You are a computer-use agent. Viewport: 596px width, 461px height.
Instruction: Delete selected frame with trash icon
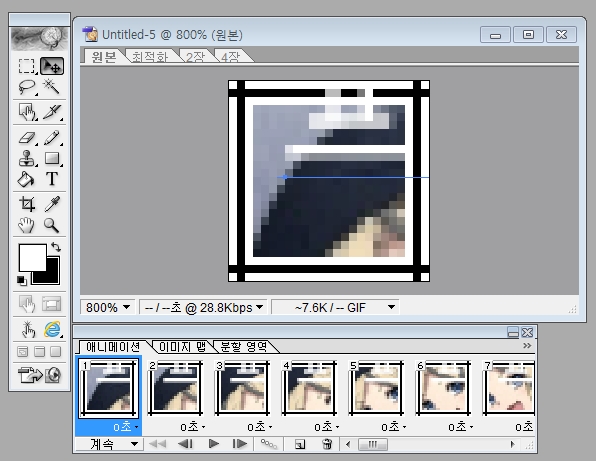coord(327,444)
